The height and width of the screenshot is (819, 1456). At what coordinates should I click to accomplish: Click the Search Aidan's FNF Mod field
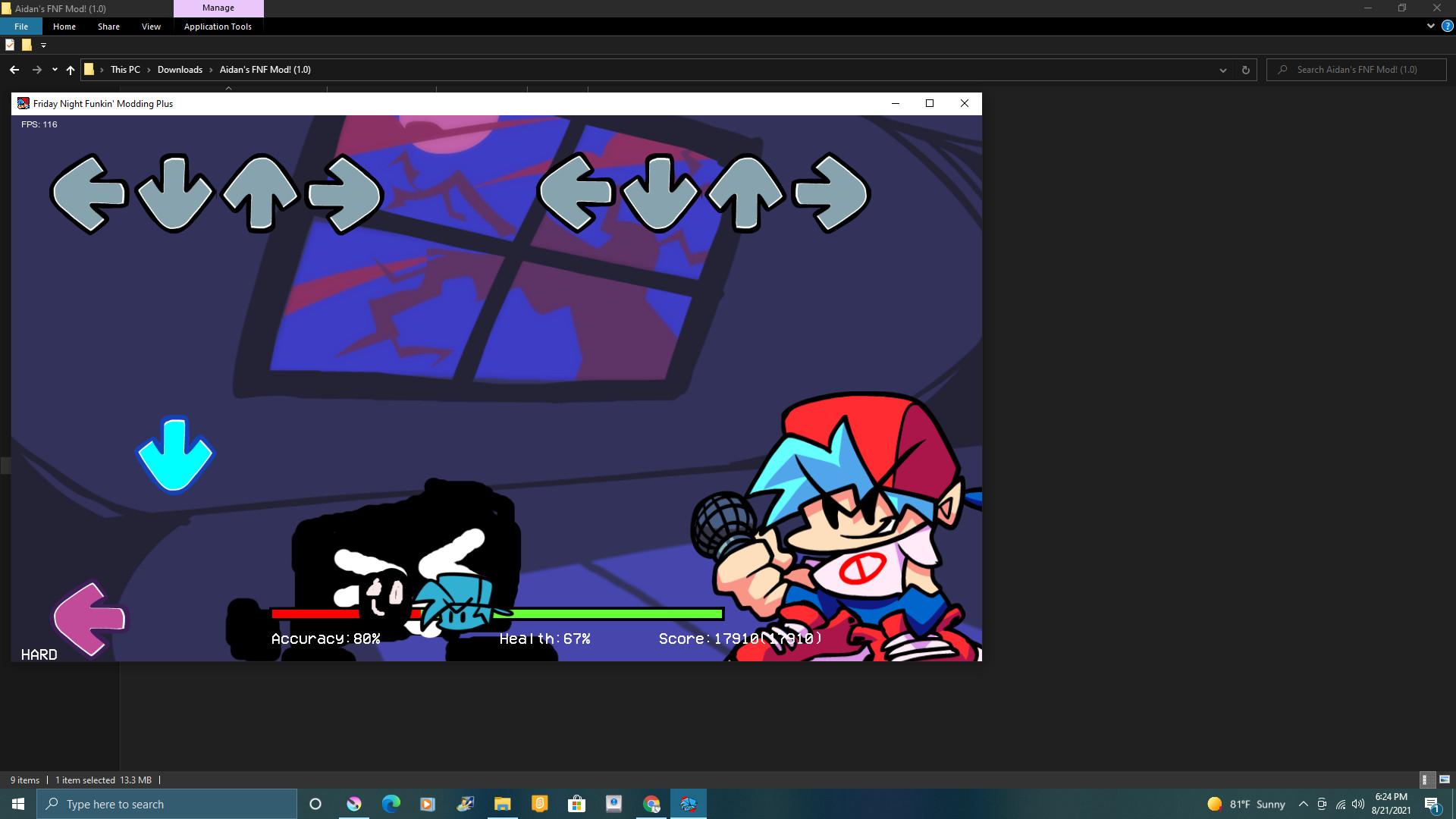pyautogui.click(x=1357, y=70)
